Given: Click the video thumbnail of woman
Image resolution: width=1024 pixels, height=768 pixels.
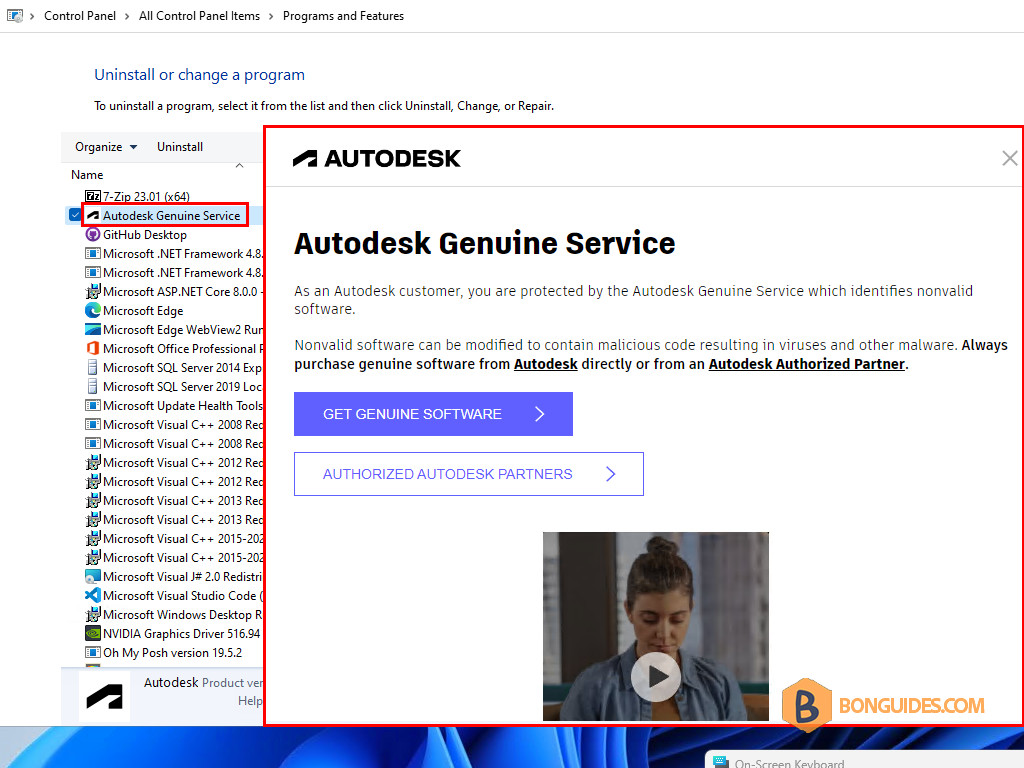Looking at the screenshot, I should pyautogui.click(x=656, y=626).
